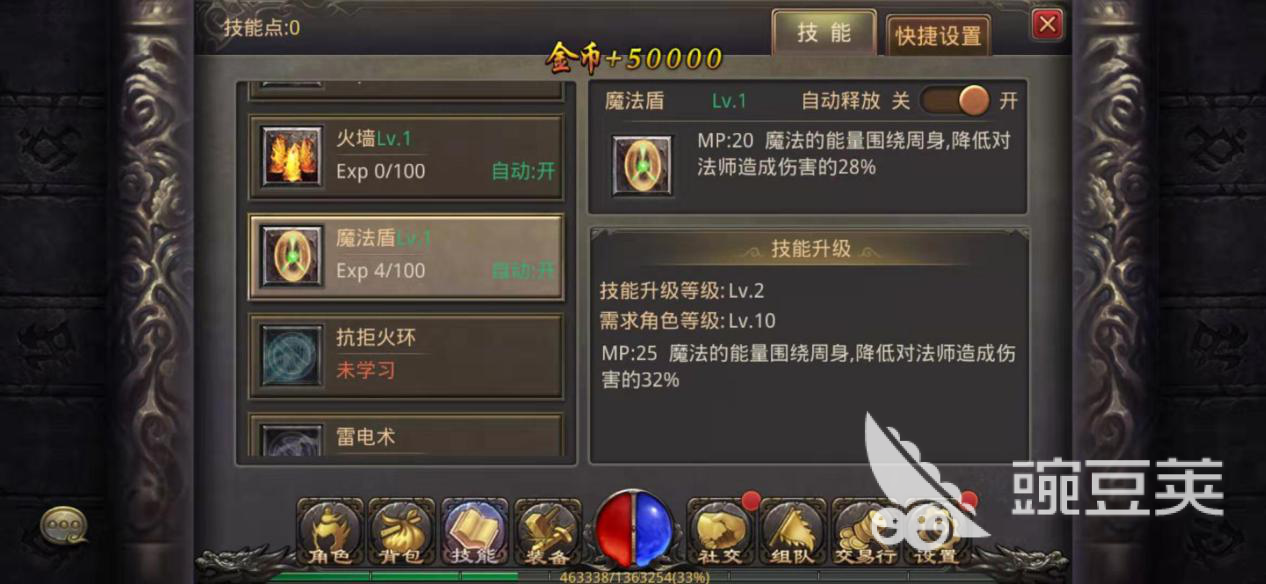The height and width of the screenshot is (584, 1266).
Task: Toggle the 自动释放 switch for 魔法盾
Action: [955, 101]
